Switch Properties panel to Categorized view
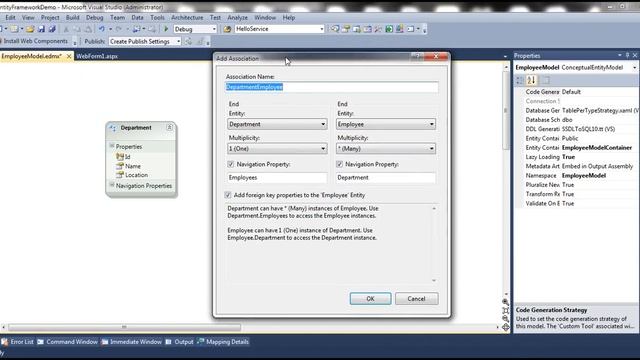 [x=520, y=80]
